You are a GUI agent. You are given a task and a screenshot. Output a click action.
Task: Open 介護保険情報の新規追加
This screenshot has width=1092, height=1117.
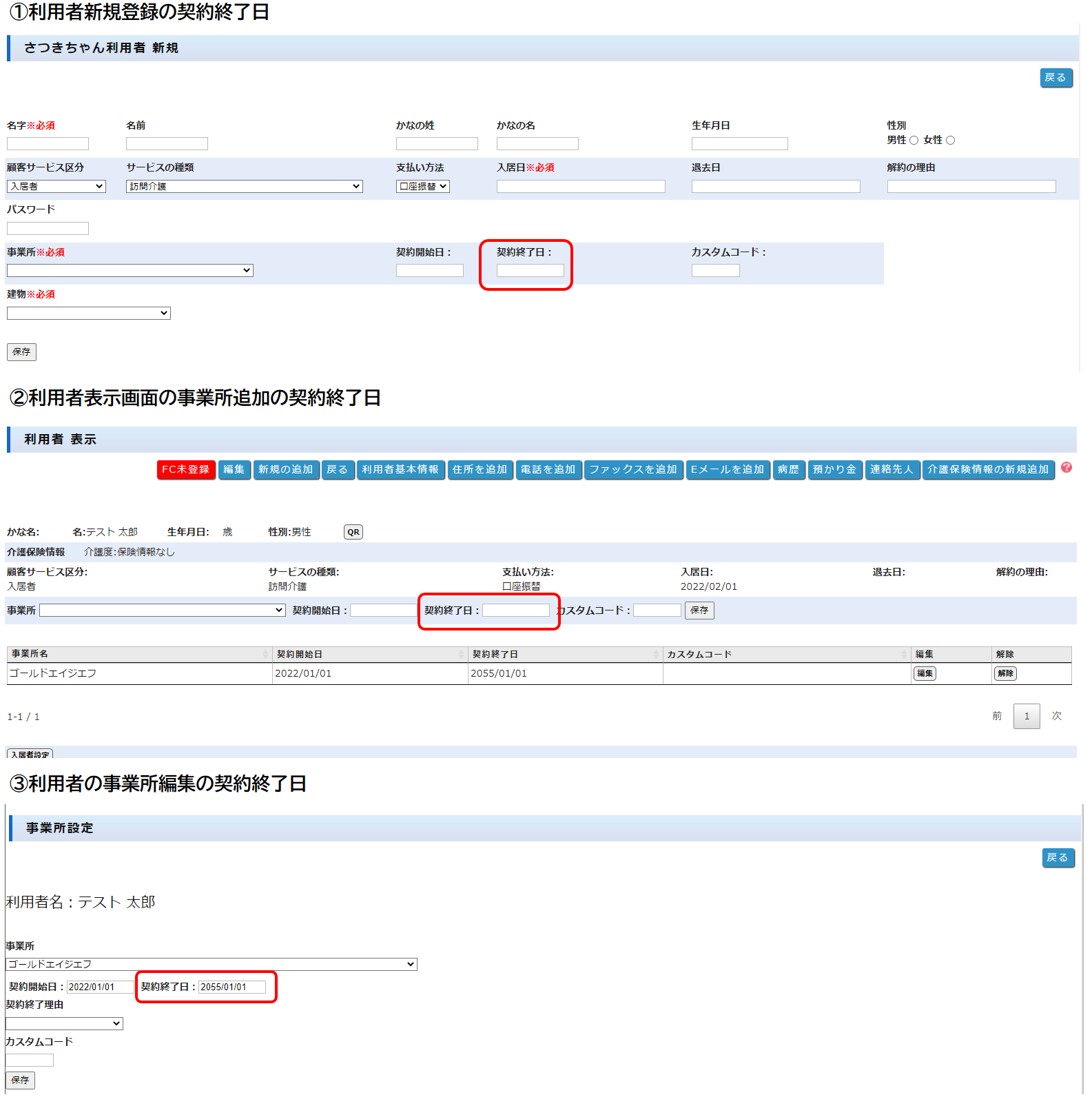(988, 470)
